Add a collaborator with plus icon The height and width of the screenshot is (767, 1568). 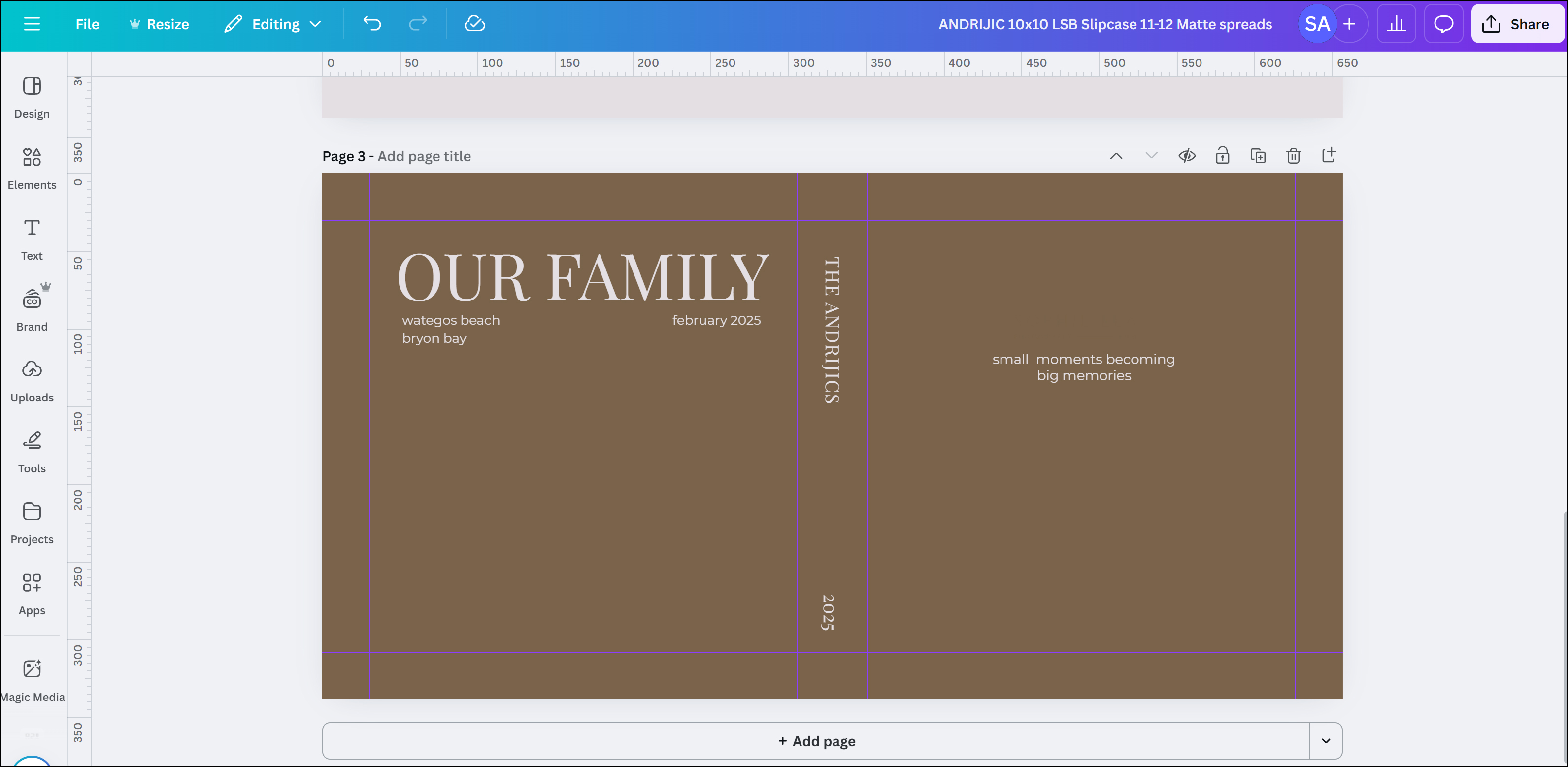[1349, 24]
